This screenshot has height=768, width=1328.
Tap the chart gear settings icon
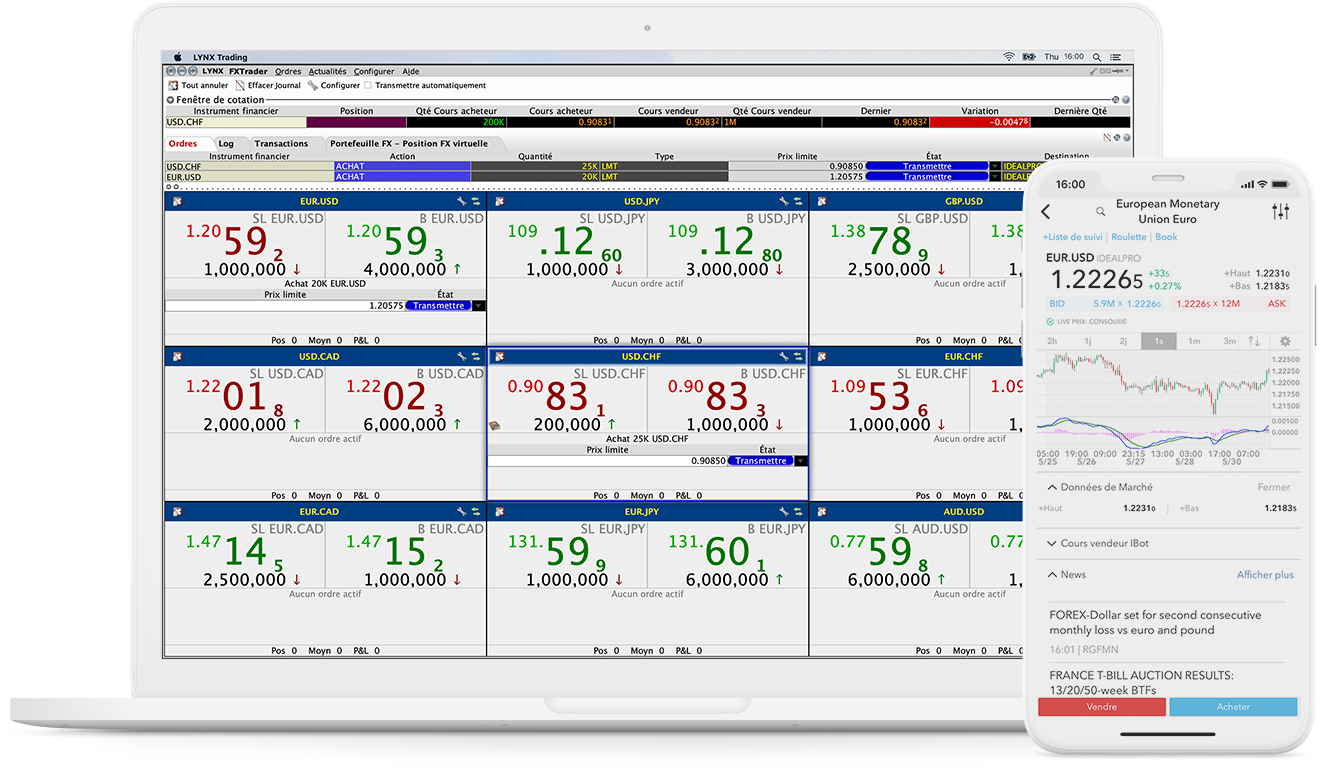pyautogui.click(x=1285, y=341)
